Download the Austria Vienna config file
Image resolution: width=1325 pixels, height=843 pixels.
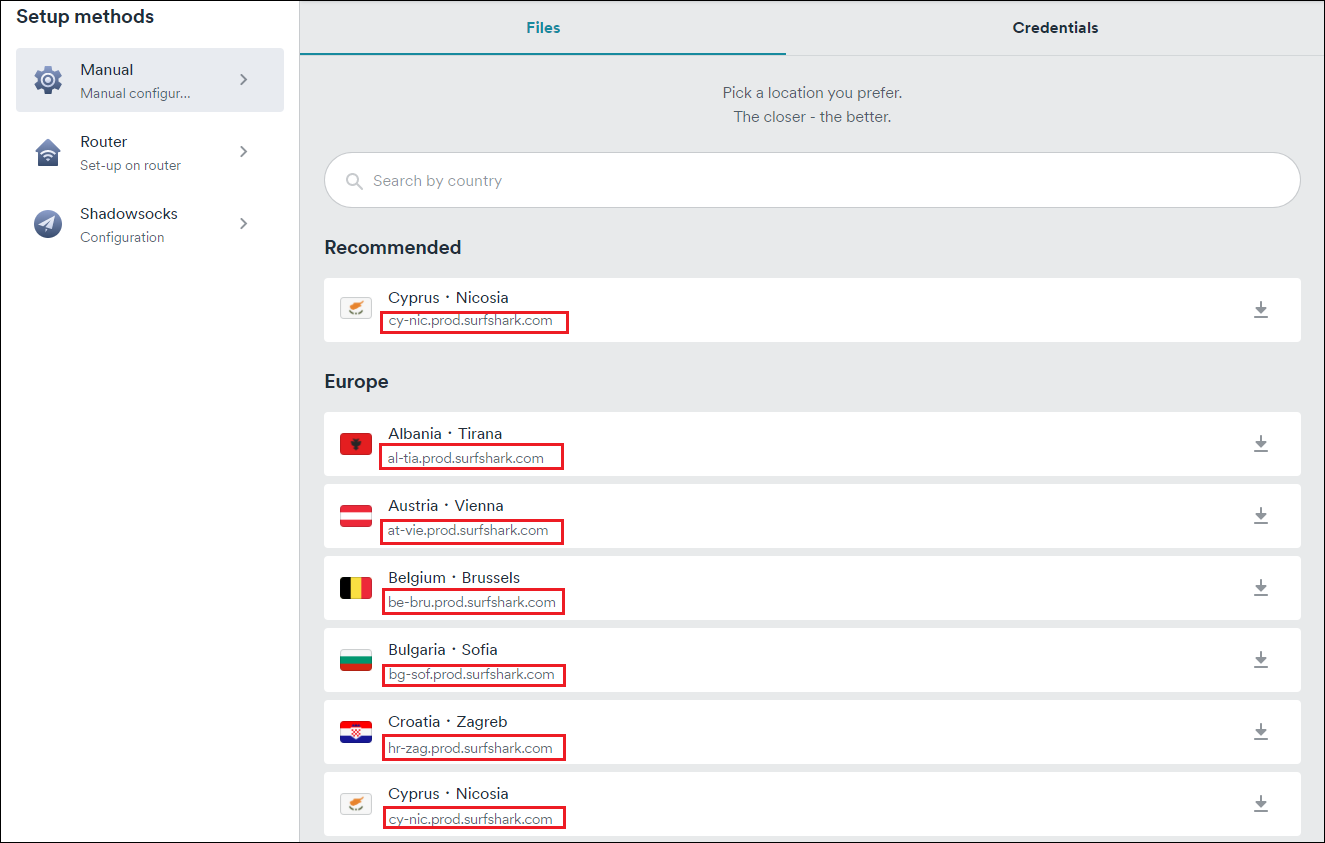tap(1260, 516)
